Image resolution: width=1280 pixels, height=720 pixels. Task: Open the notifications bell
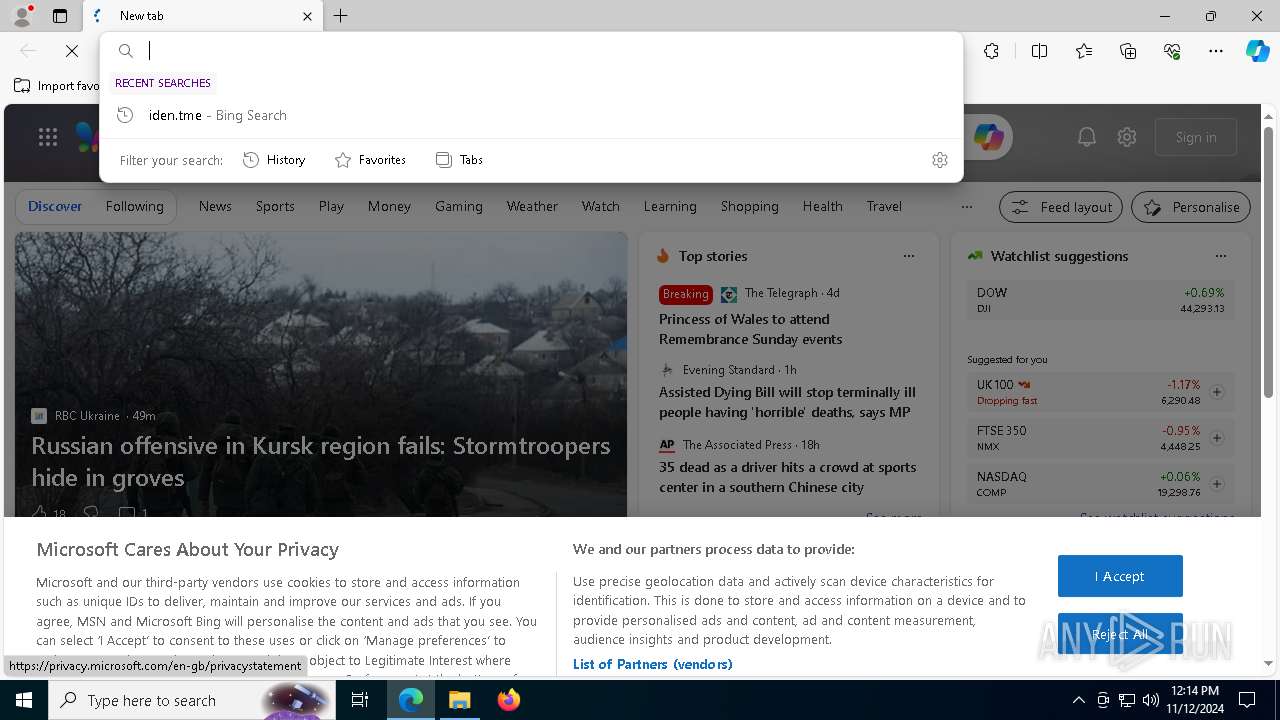click(1087, 137)
